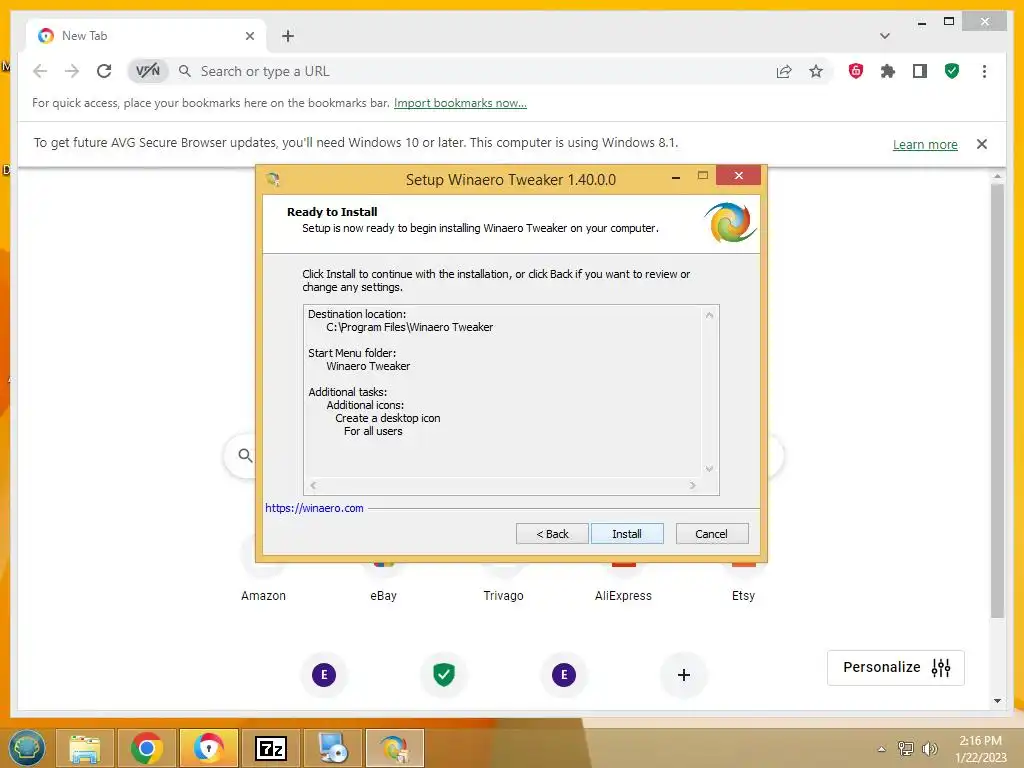
Task: Dismiss the Windows 10 update notice
Action: 982,144
